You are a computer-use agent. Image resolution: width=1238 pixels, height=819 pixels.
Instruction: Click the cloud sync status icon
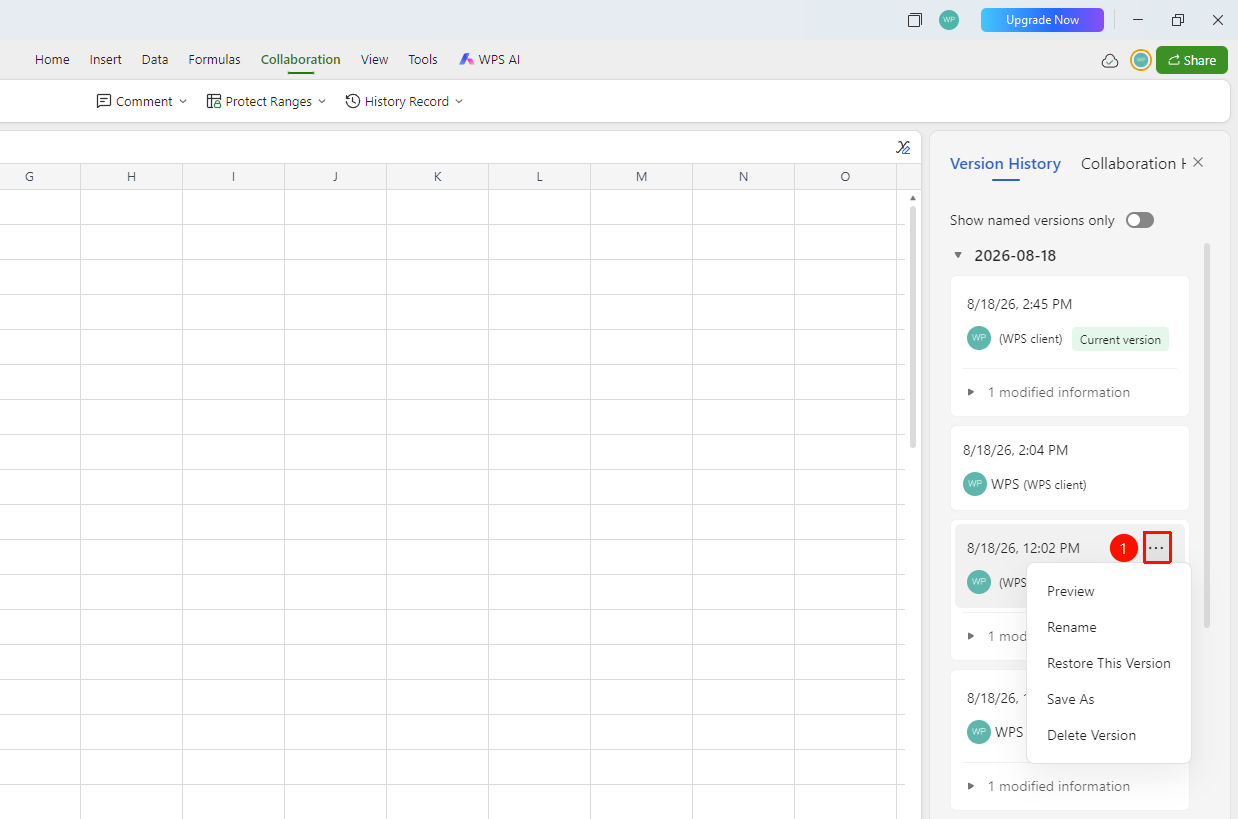(1110, 61)
